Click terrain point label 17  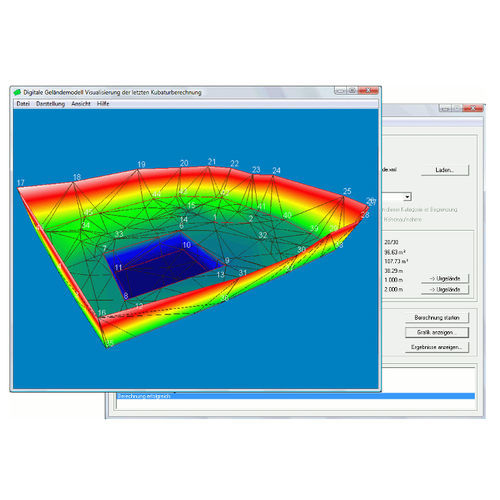point(21,183)
